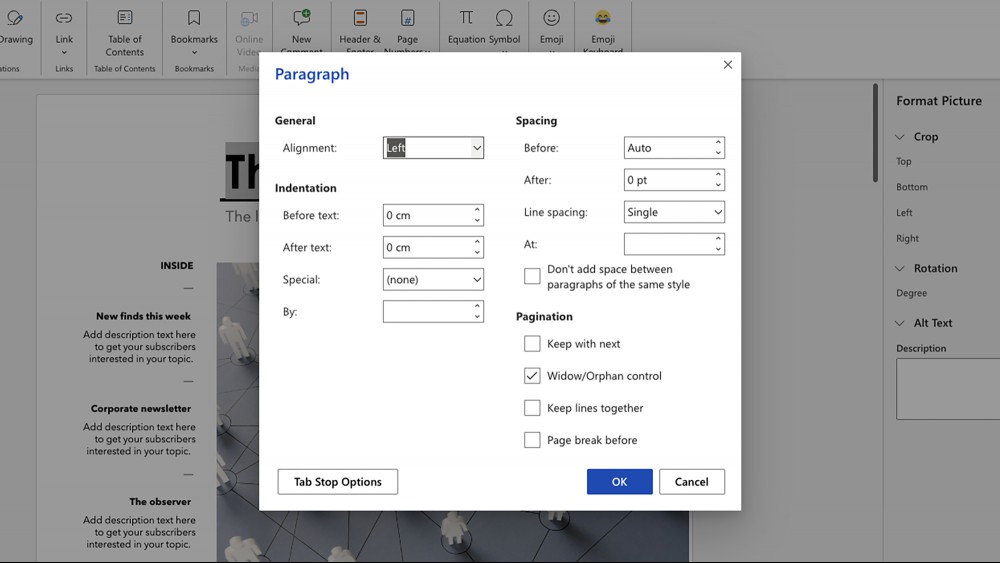The width and height of the screenshot is (1000, 563).
Task: Collapse the Crop section
Action: 900,136
